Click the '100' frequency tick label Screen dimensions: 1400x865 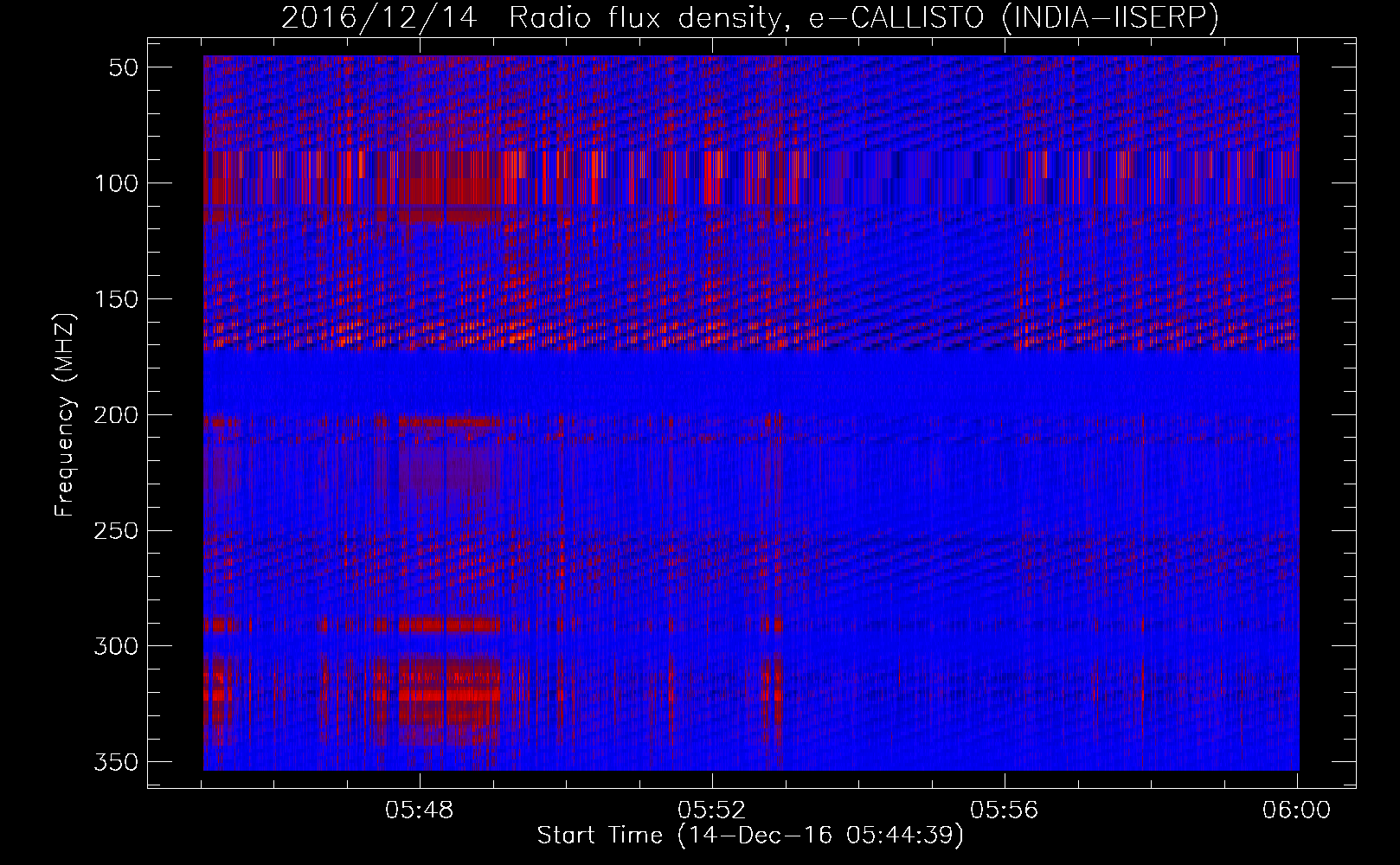[x=117, y=183]
